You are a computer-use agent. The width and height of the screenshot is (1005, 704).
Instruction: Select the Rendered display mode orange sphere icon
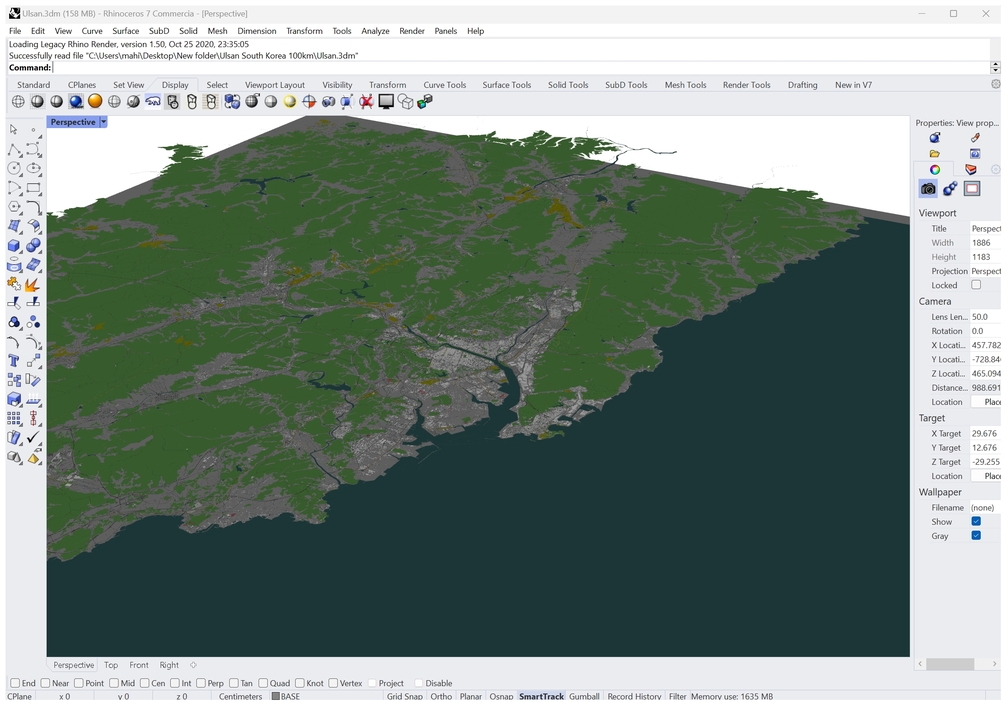(x=95, y=101)
